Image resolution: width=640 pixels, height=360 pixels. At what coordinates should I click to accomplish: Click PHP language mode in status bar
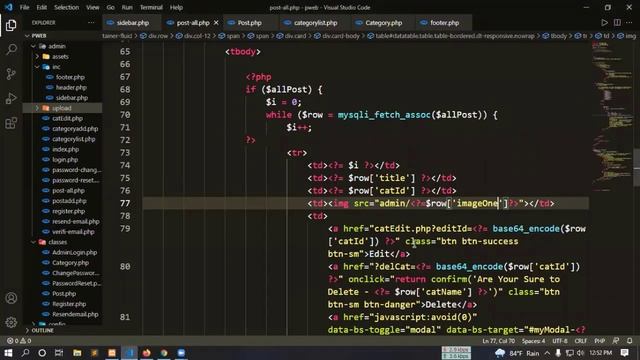point(600,340)
